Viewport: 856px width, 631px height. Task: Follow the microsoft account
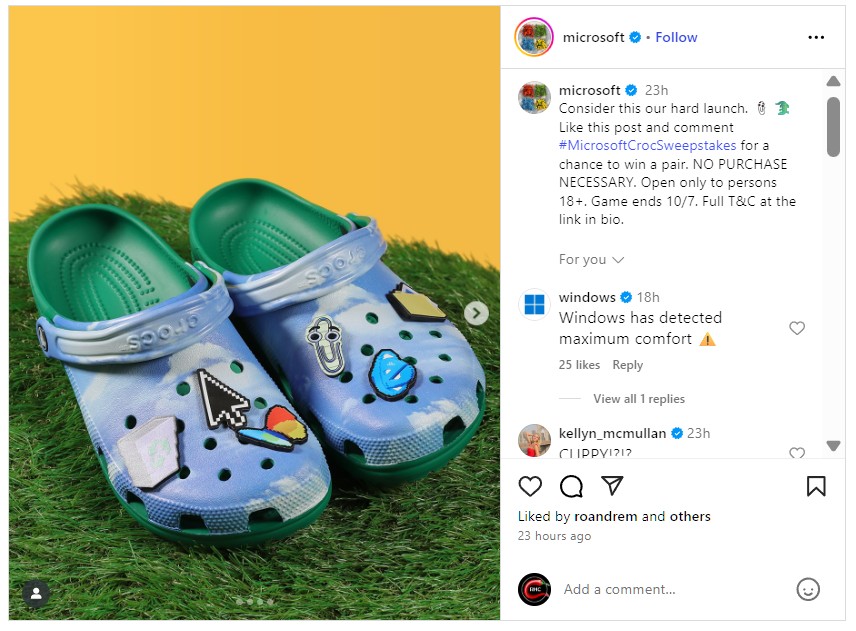pyautogui.click(x=676, y=38)
